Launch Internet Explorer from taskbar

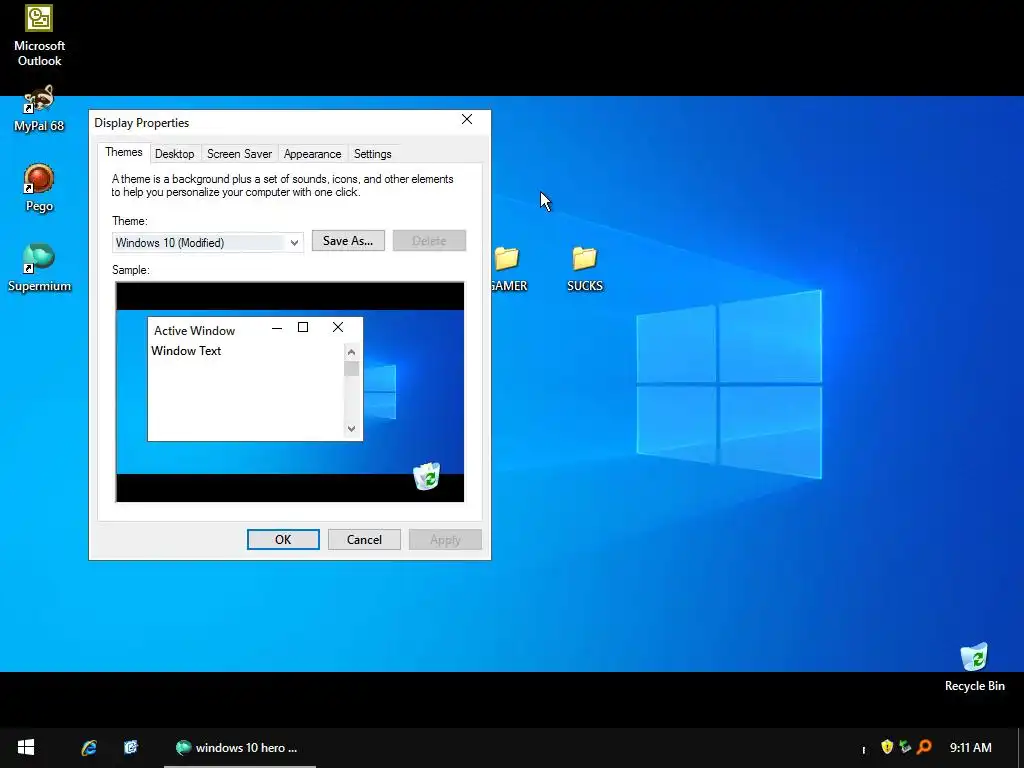(89, 748)
